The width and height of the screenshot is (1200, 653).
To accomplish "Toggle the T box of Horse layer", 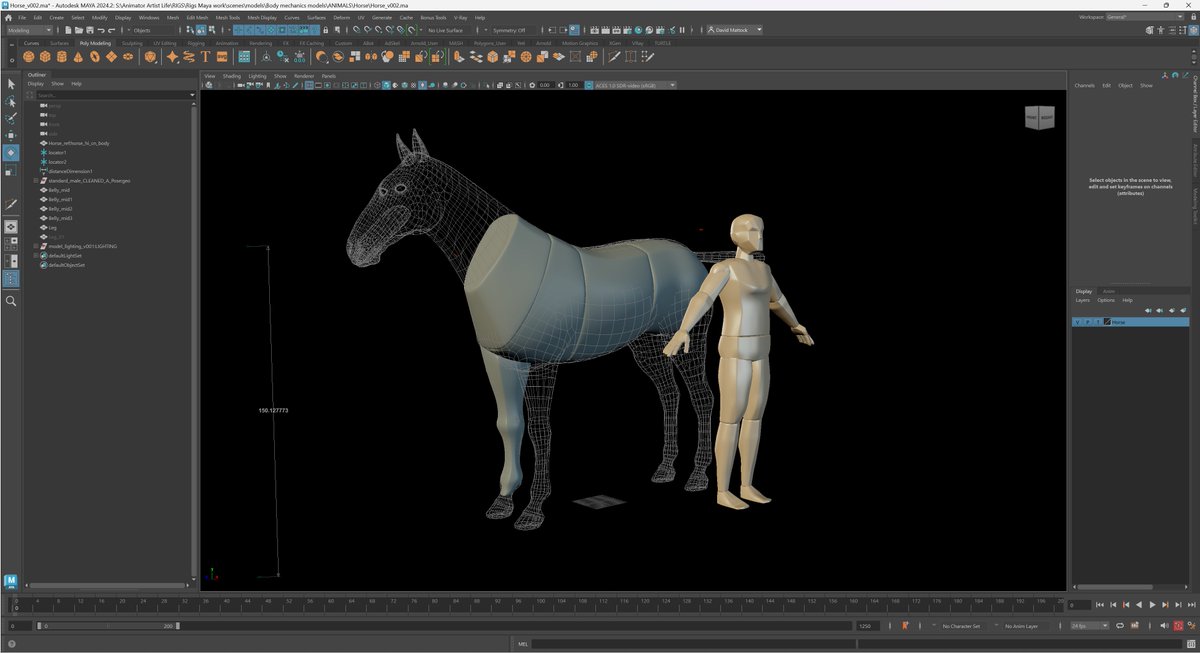I will [x=1098, y=322].
